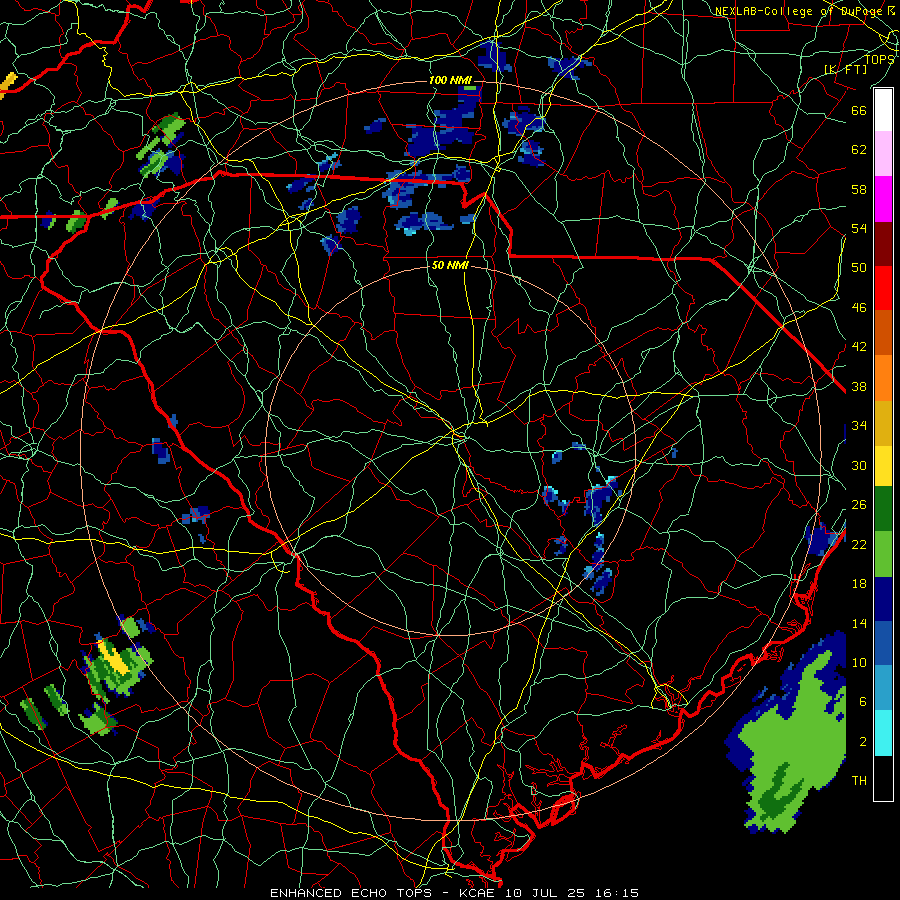
Task: Pick the lighter orange legend swatch
Action: pyautogui.click(x=883, y=378)
